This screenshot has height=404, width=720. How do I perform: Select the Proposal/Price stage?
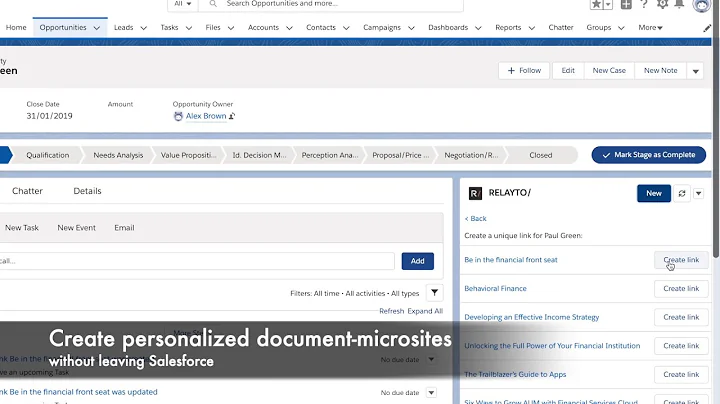400,155
